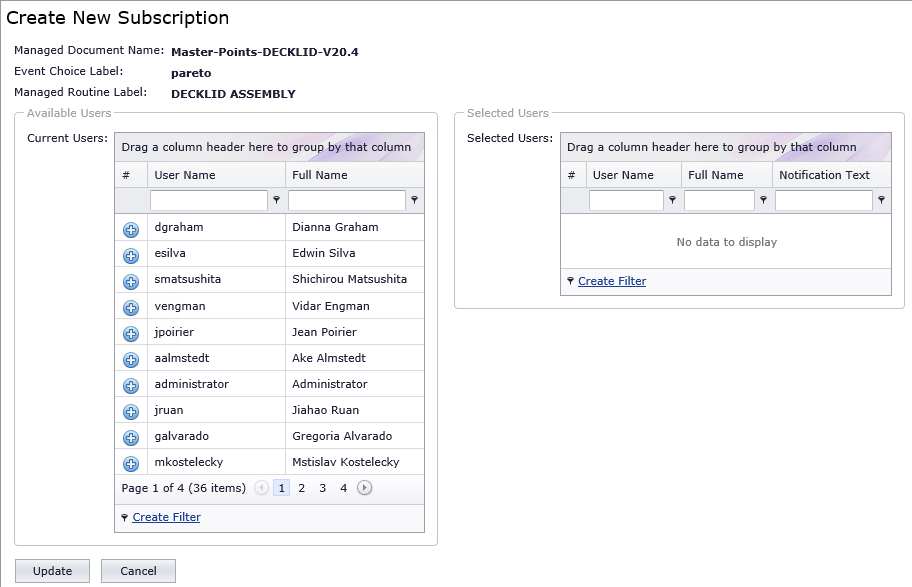The width and height of the screenshot is (912, 587).
Task: Jump to page 4 of users
Action: pyautogui.click(x=343, y=488)
